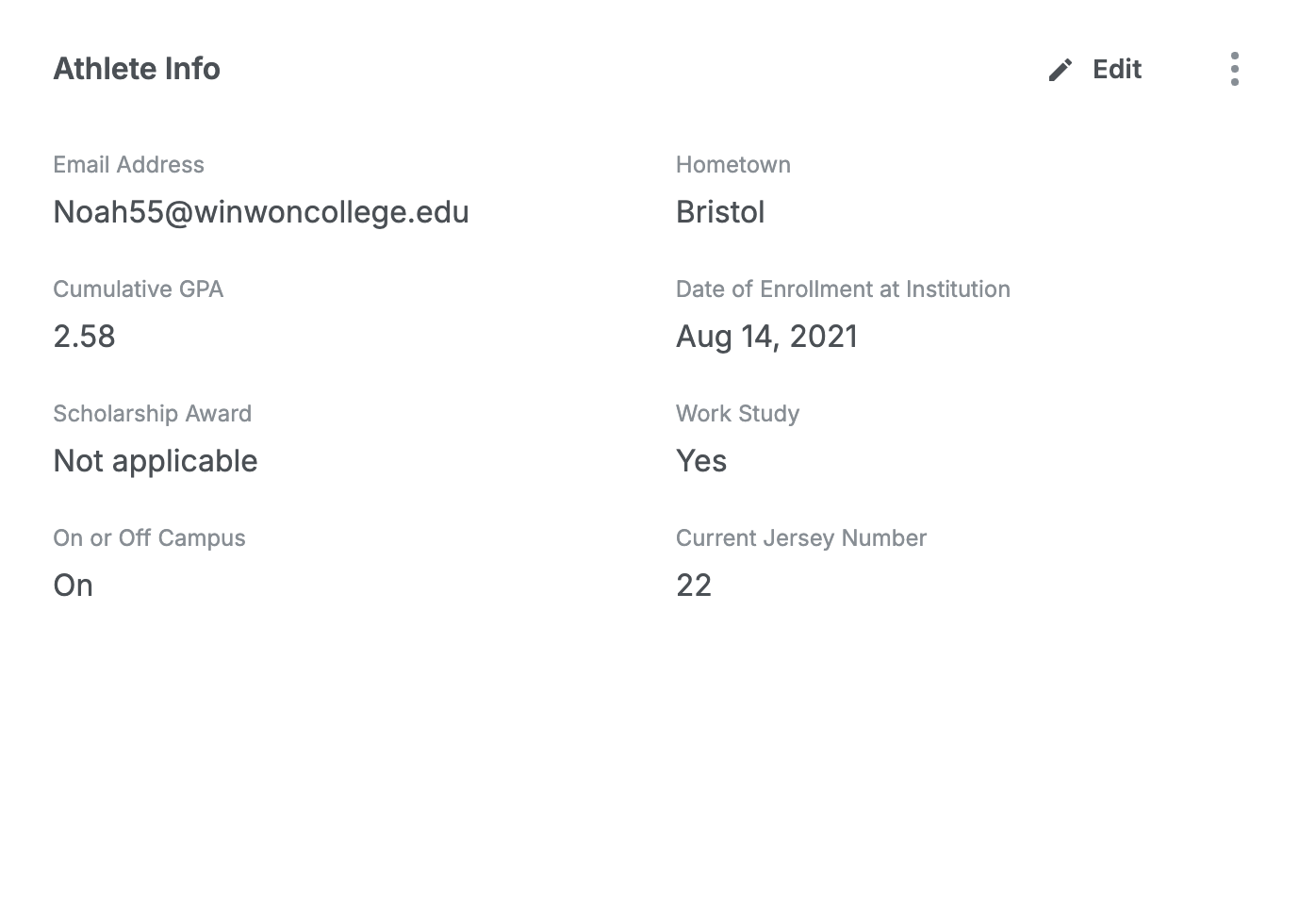Open the three-dot more options menu
The height and width of the screenshot is (924, 1316).
pos(1235,69)
